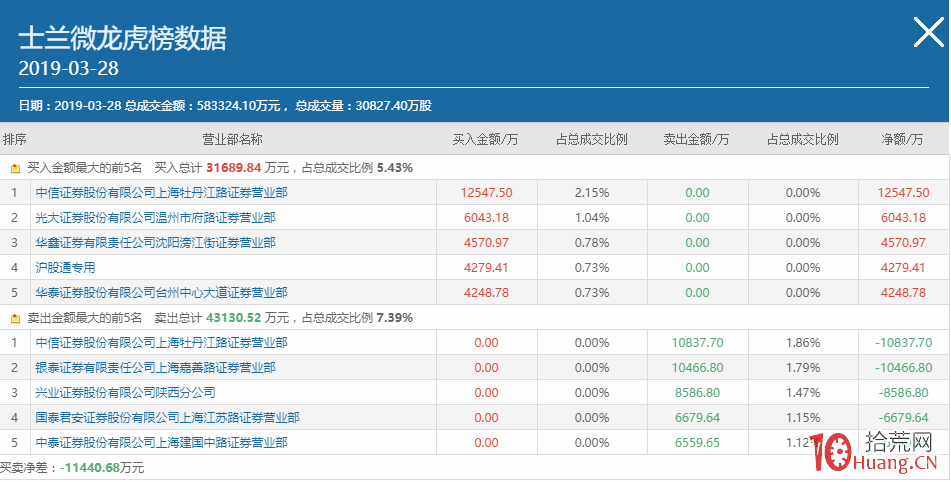
Task: Open 中泰证券上海建国中路证券营业部 link
Action: pyautogui.click(x=161, y=443)
